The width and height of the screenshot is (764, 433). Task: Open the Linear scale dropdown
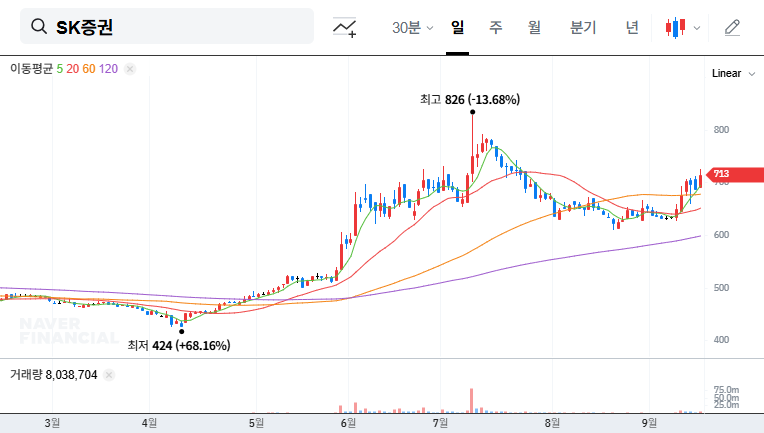(x=733, y=74)
